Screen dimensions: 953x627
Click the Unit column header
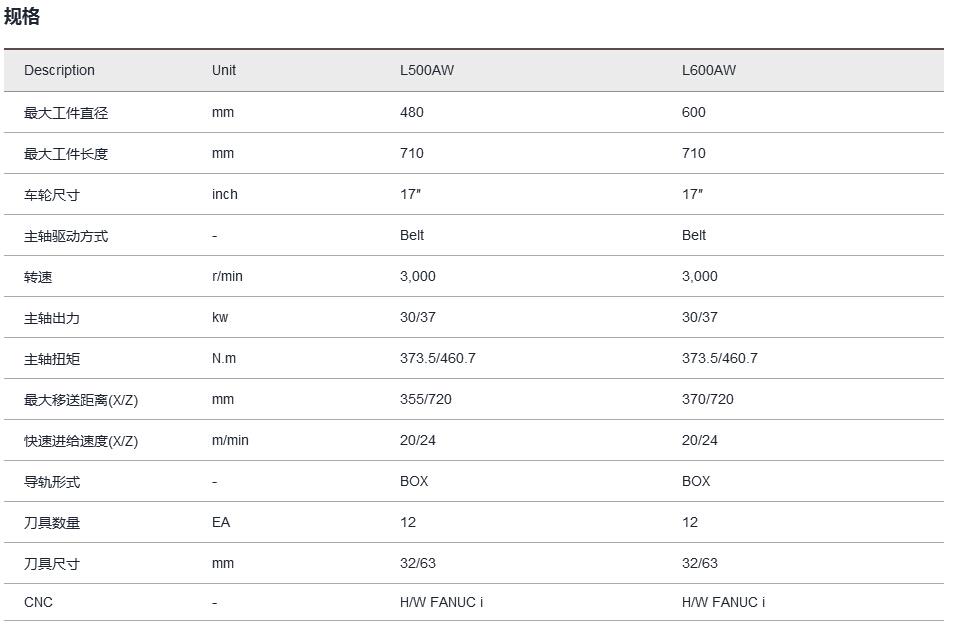tap(224, 70)
